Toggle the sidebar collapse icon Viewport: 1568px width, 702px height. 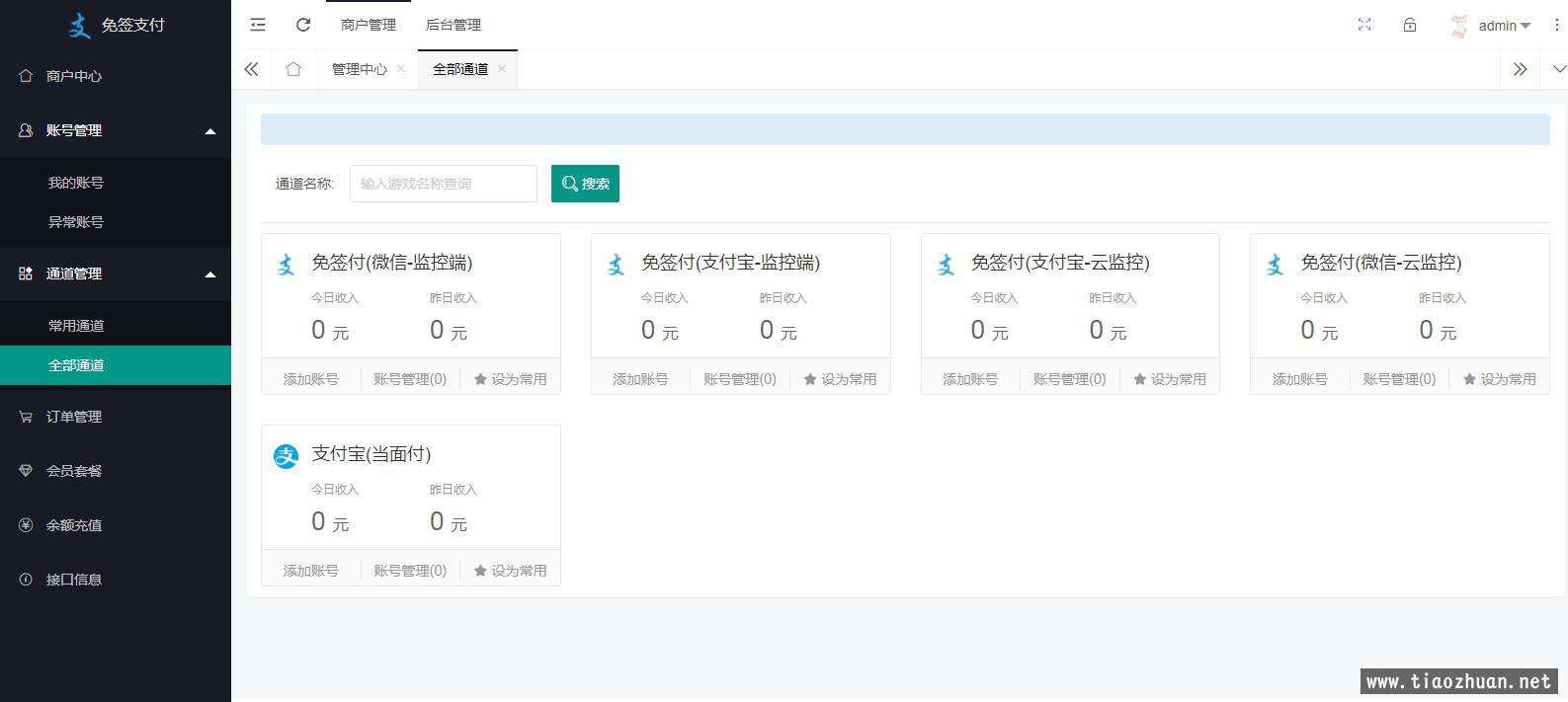258,25
